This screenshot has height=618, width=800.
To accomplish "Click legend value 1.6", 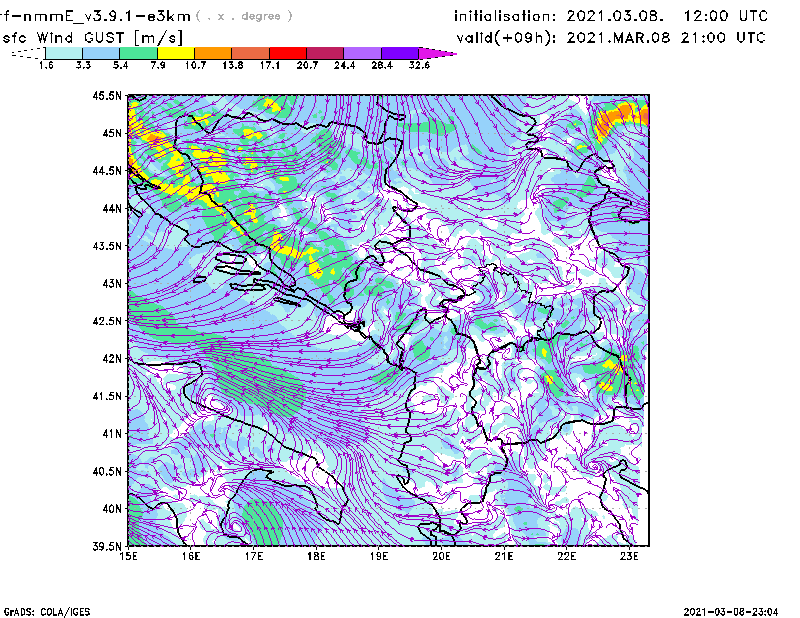I will pyautogui.click(x=46, y=65).
